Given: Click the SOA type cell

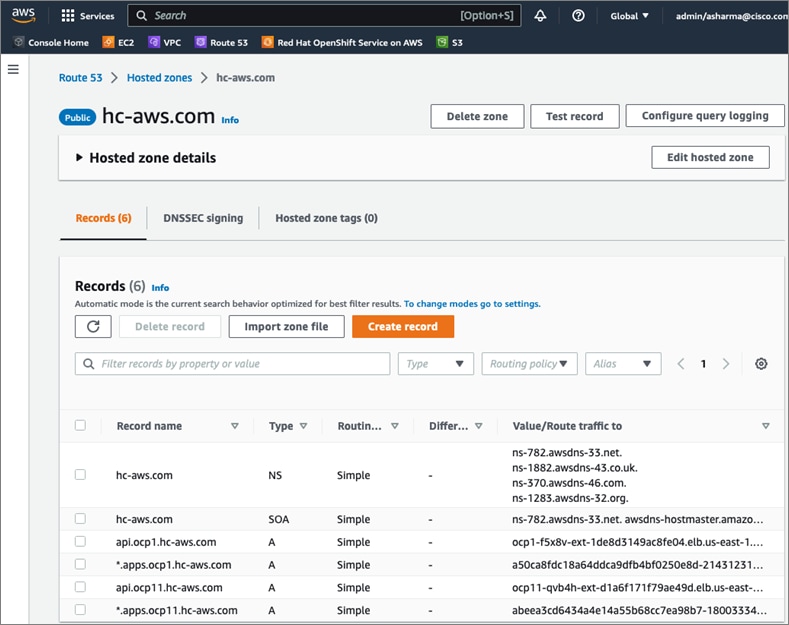Looking at the screenshot, I should point(278,519).
